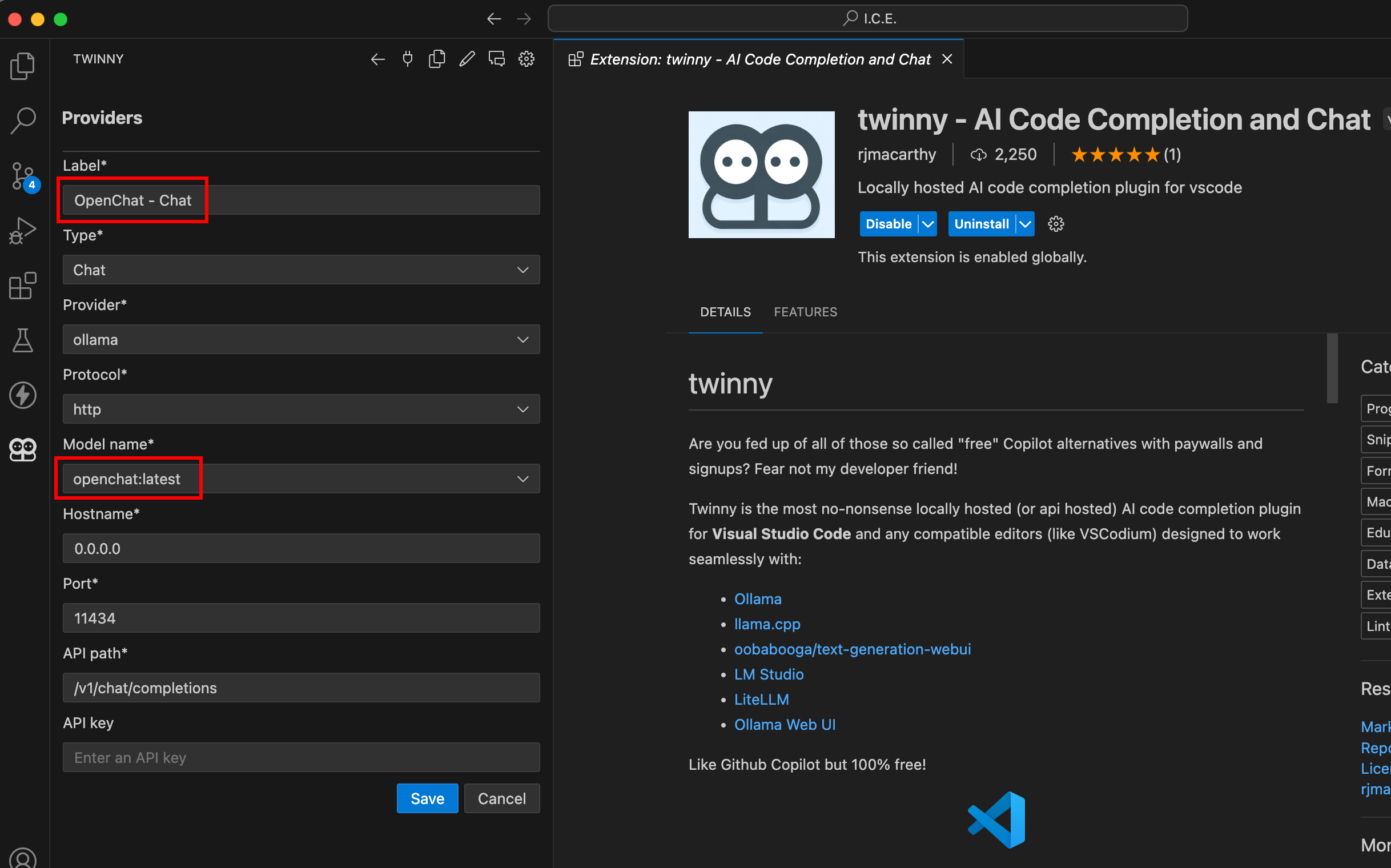Navigate back with title bar left arrow
Image resolution: width=1391 pixels, height=868 pixels.
494,19
